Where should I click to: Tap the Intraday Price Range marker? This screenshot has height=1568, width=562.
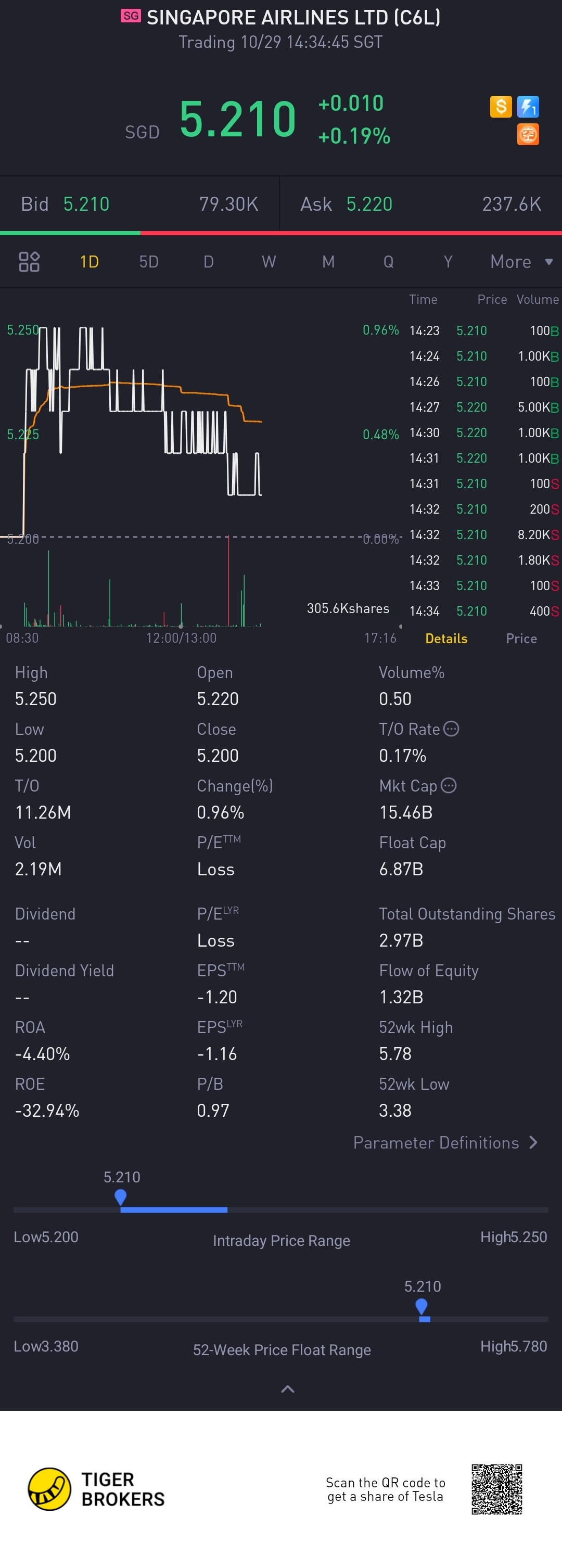121,1197
